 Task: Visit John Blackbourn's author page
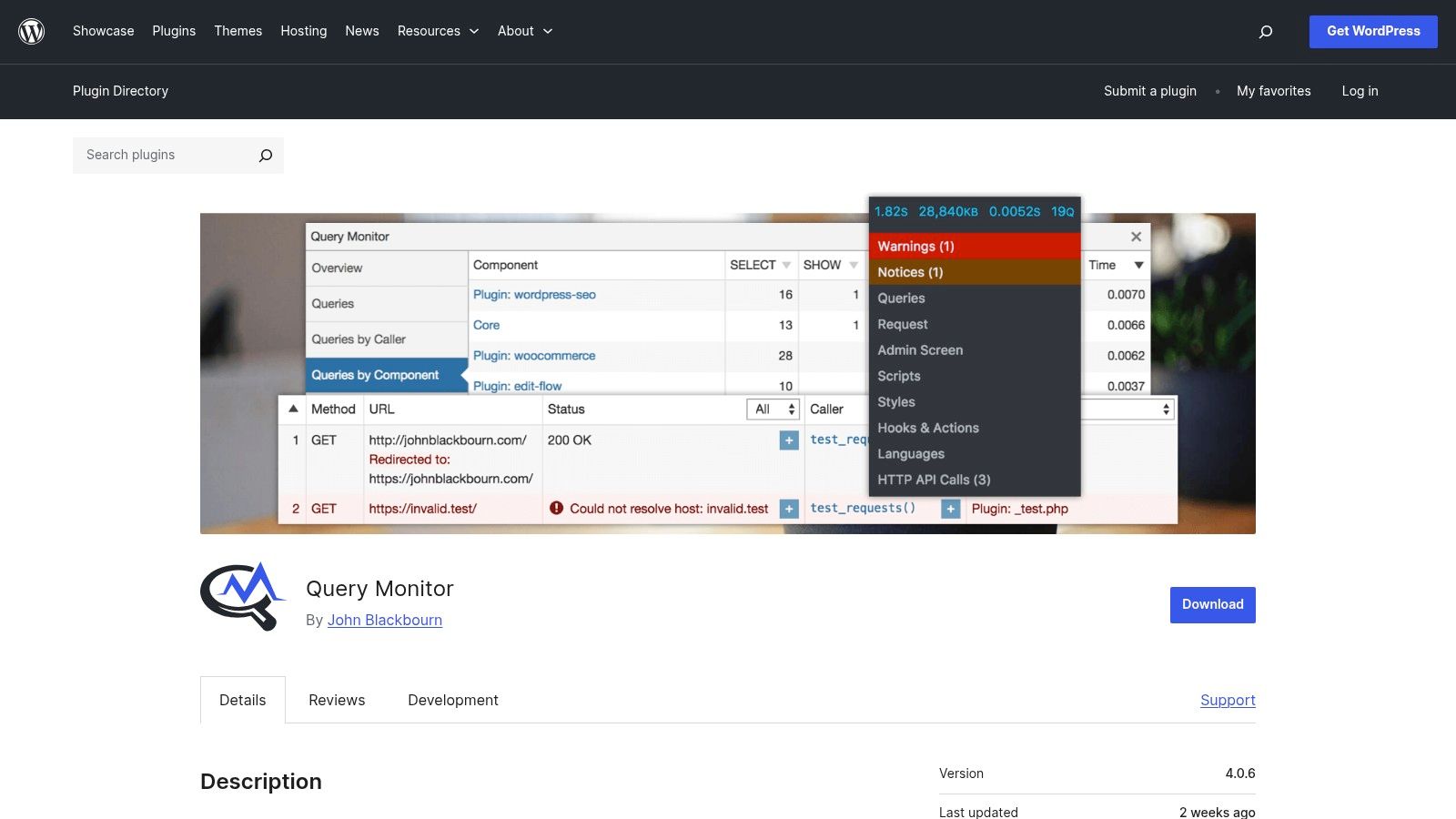click(384, 620)
